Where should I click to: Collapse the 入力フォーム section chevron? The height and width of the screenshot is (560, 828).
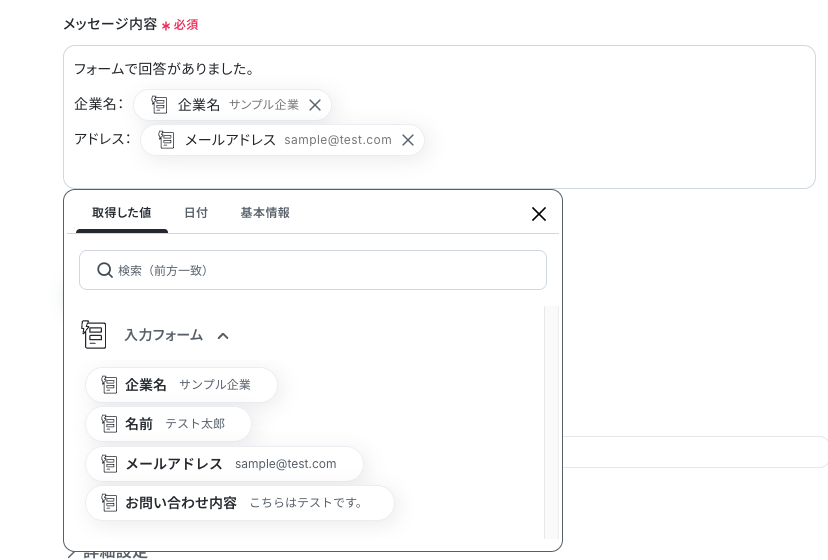[223, 335]
